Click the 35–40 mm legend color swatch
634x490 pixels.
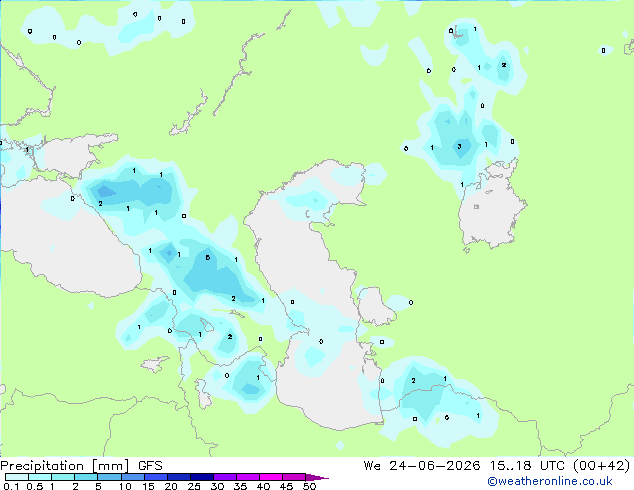coord(247,477)
